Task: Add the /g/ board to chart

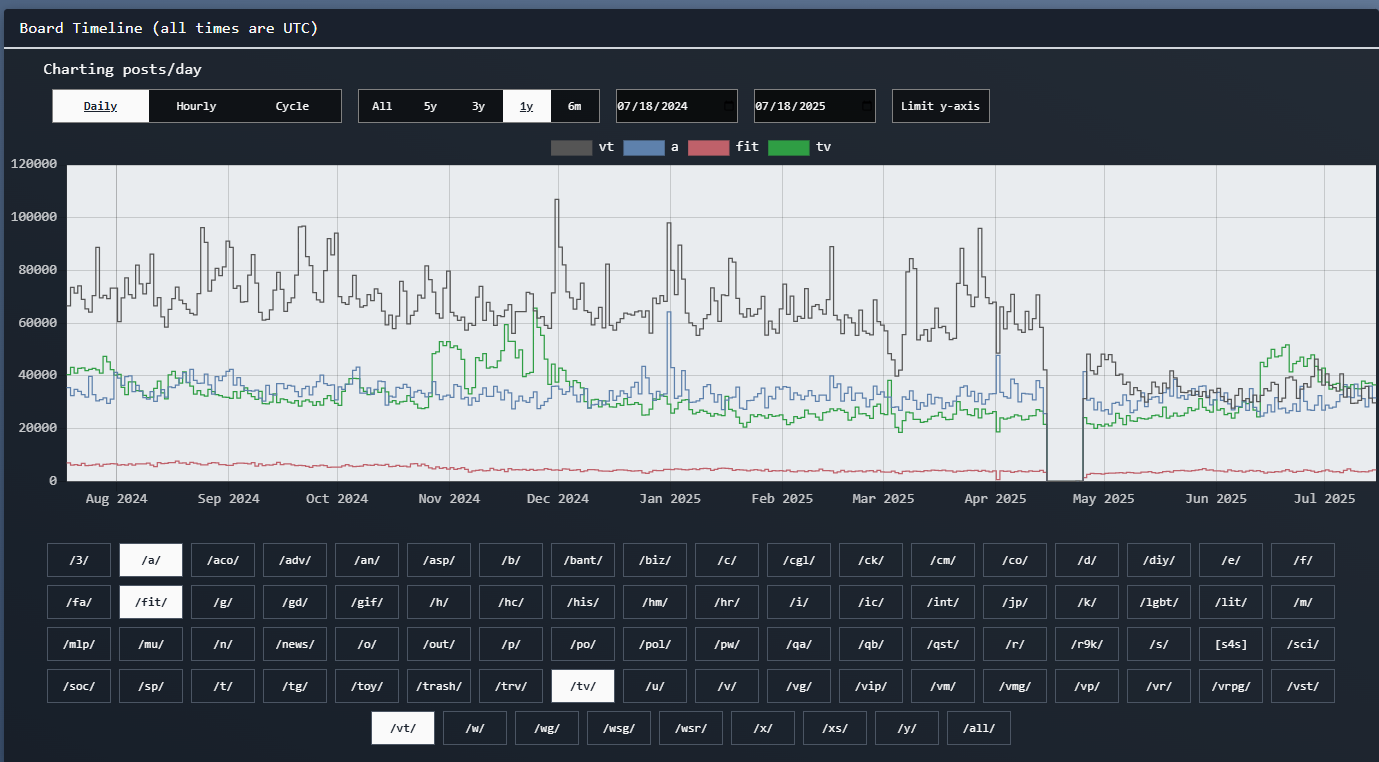Action: coord(223,602)
